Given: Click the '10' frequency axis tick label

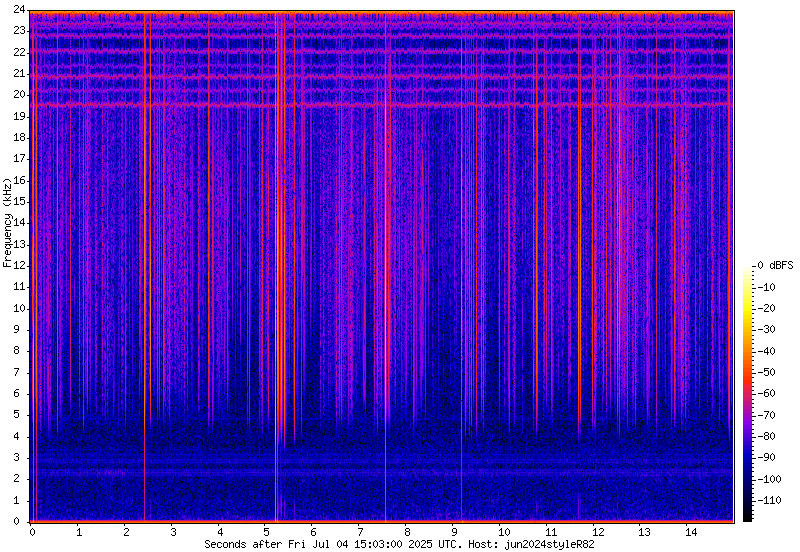Looking at the screenshot, I should (x=19, y=308).
